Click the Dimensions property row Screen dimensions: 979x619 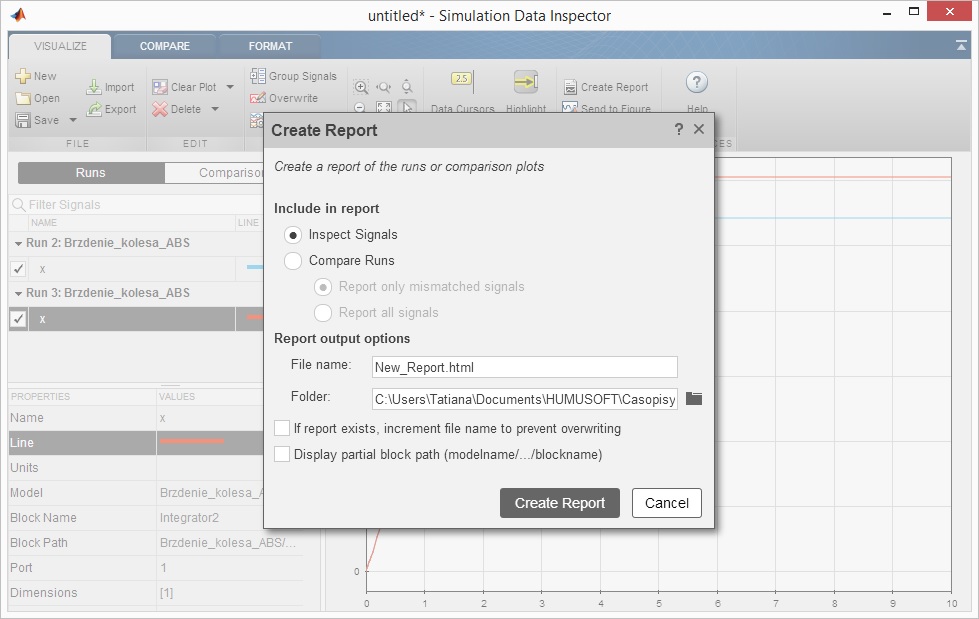pyautogui.click(x=156, y=593)
